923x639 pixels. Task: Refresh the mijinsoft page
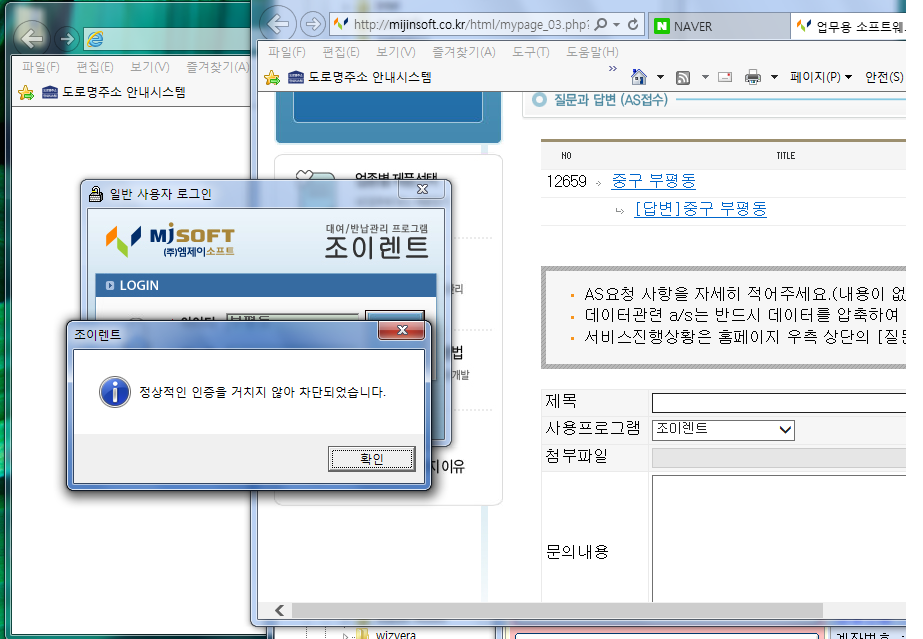(633, 24)
